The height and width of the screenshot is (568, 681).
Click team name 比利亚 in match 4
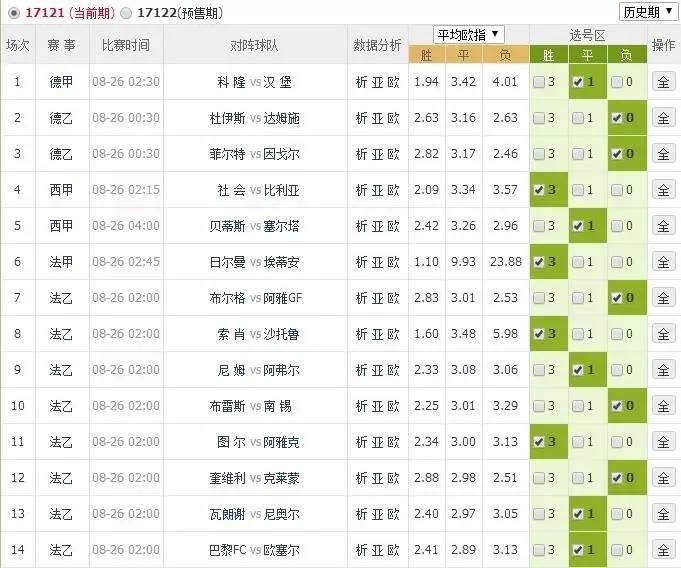point(281,190)
